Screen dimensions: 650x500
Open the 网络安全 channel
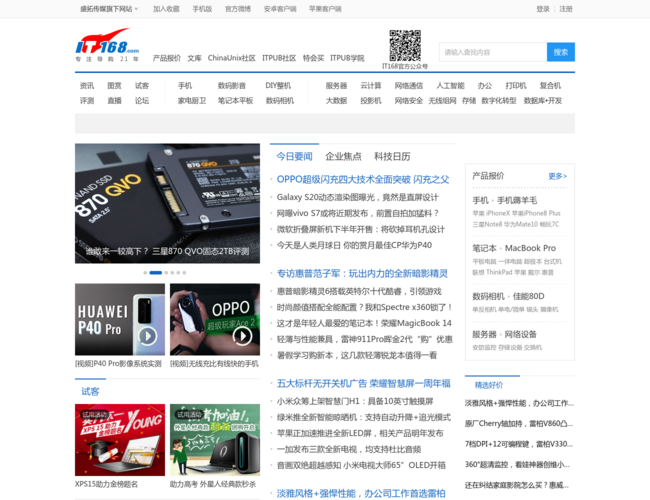pyautogui.click(x=409, y=100)
